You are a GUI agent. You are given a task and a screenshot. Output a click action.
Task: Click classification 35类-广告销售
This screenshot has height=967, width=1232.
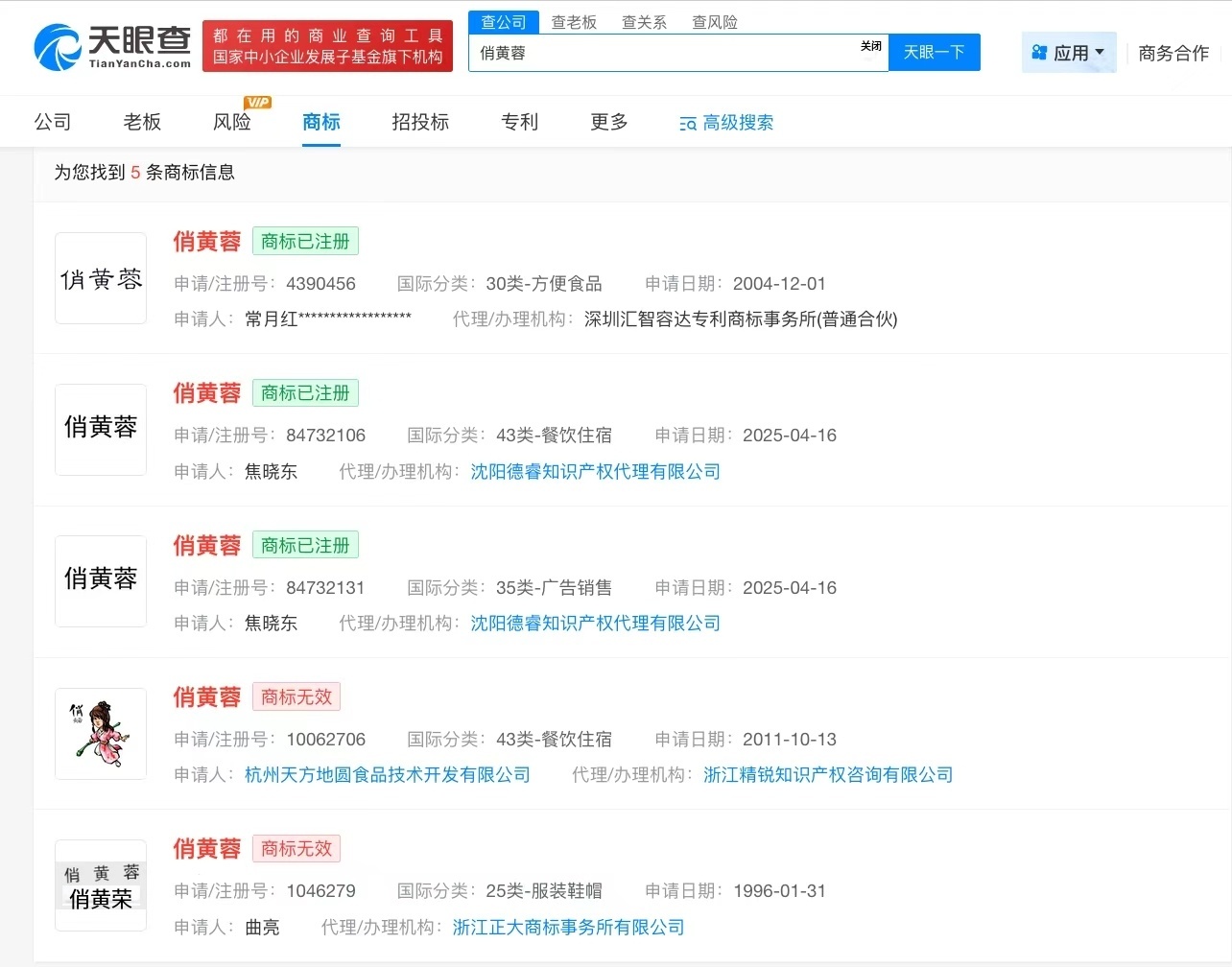554,587
